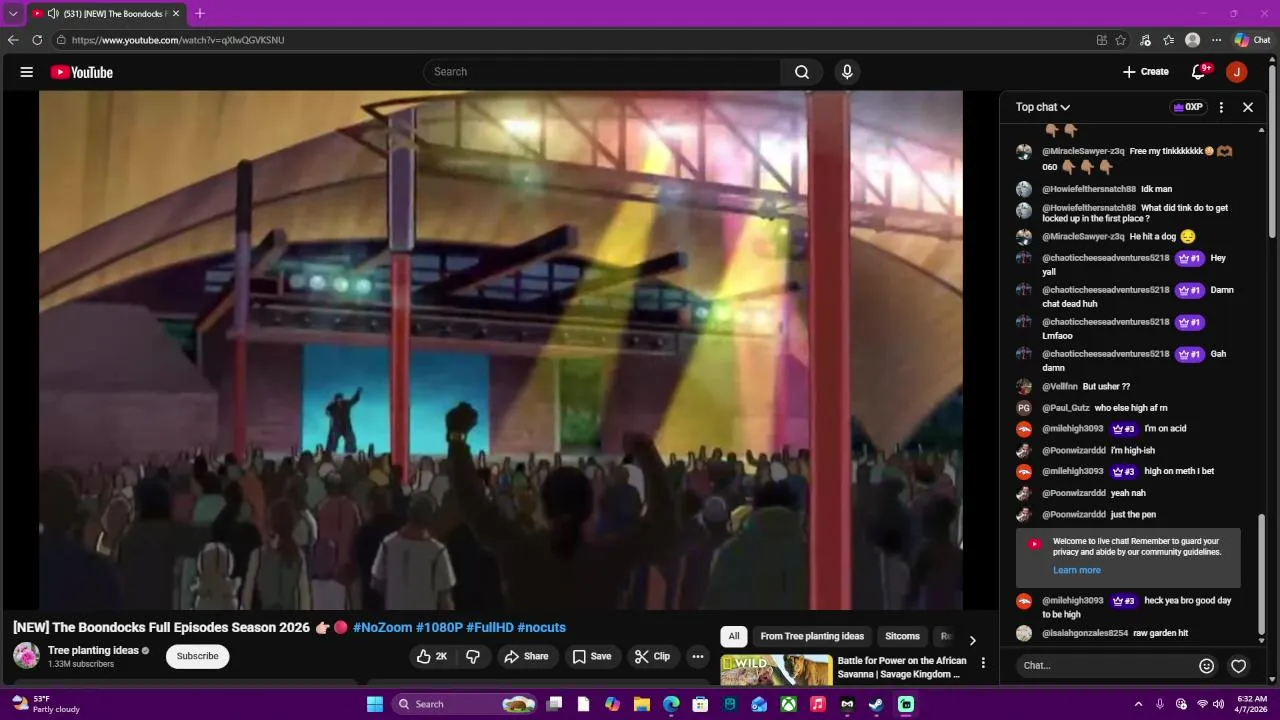Go to the YouTube home logo
The height and width of the screenshot is (720, 1280).
click(x=81, y=72)
